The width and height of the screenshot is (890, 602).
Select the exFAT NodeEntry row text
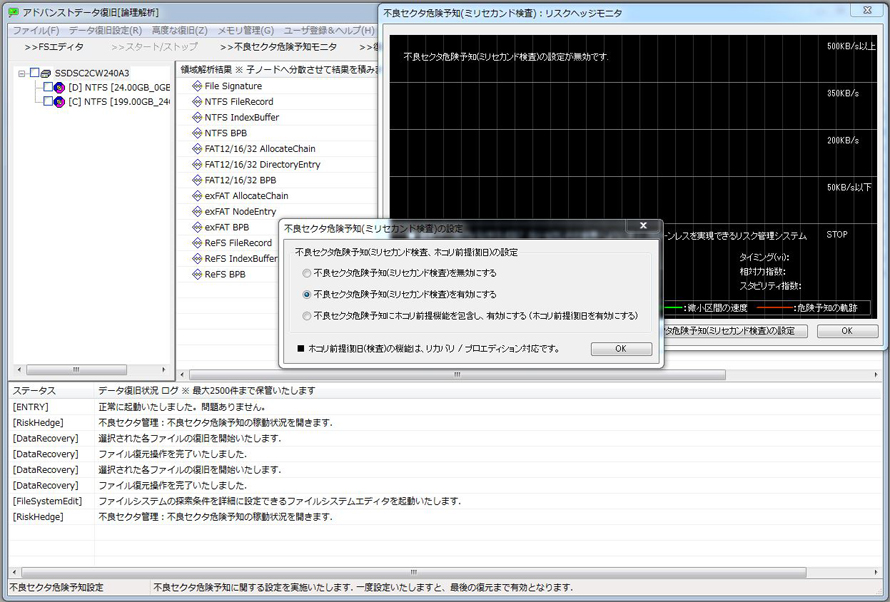240,212
